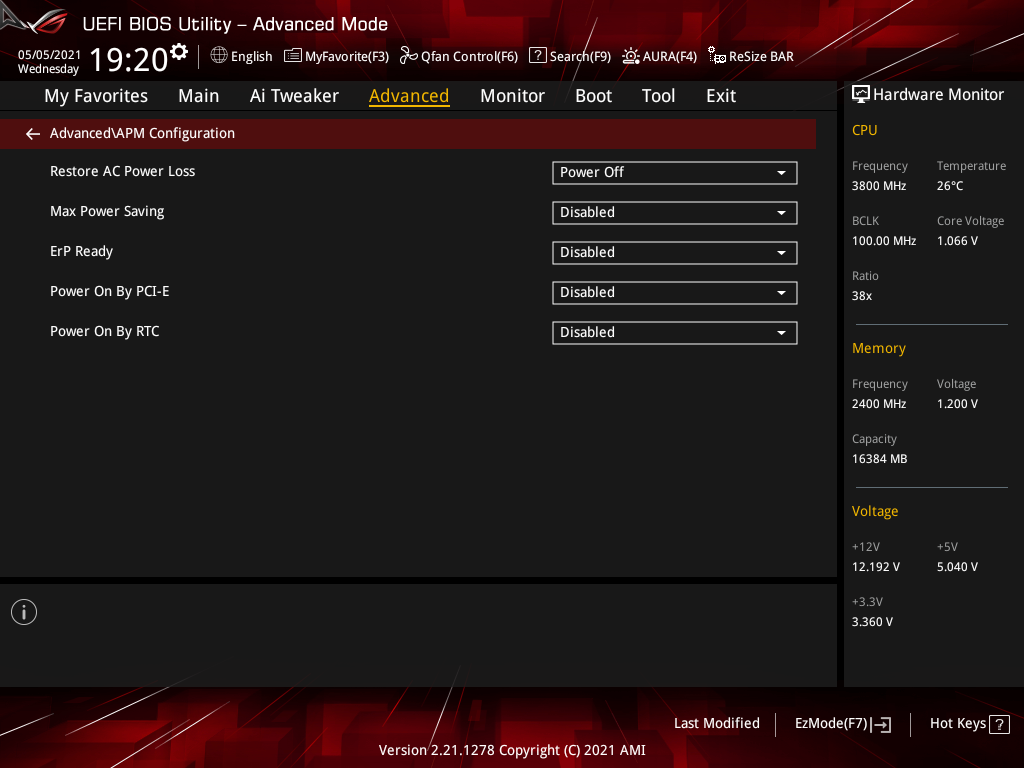1024x768 pixels.
Task: Click Last Modified button
Action: [716, 724]
